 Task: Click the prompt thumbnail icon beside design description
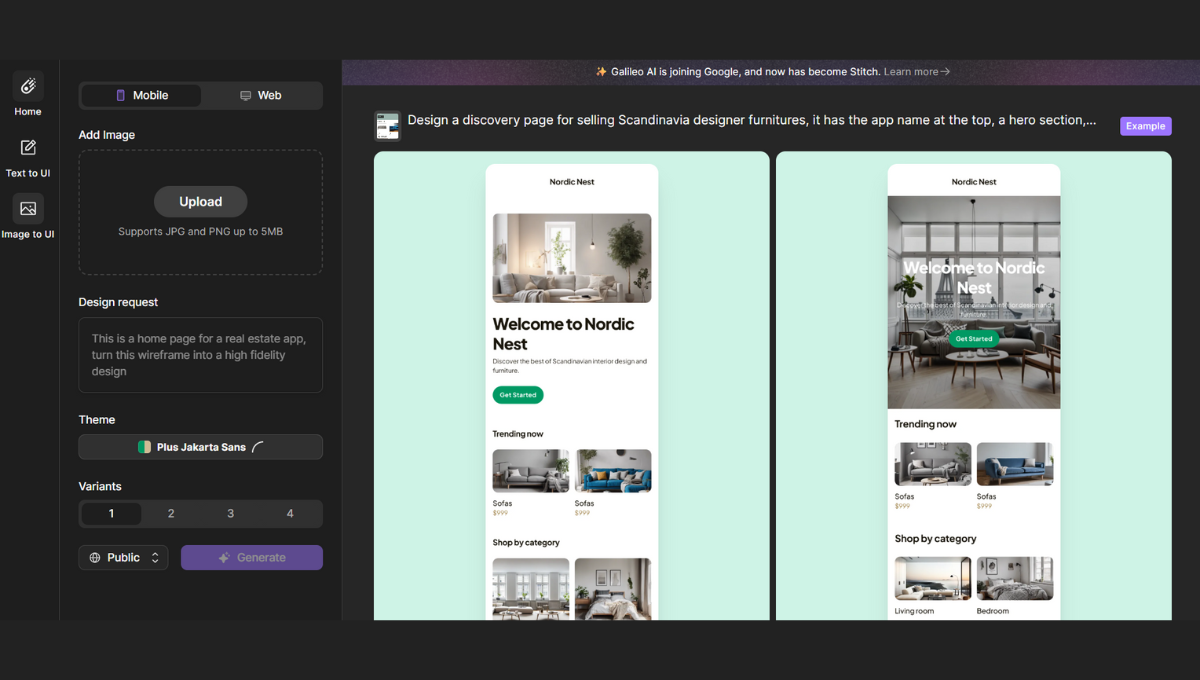(387, 126)
